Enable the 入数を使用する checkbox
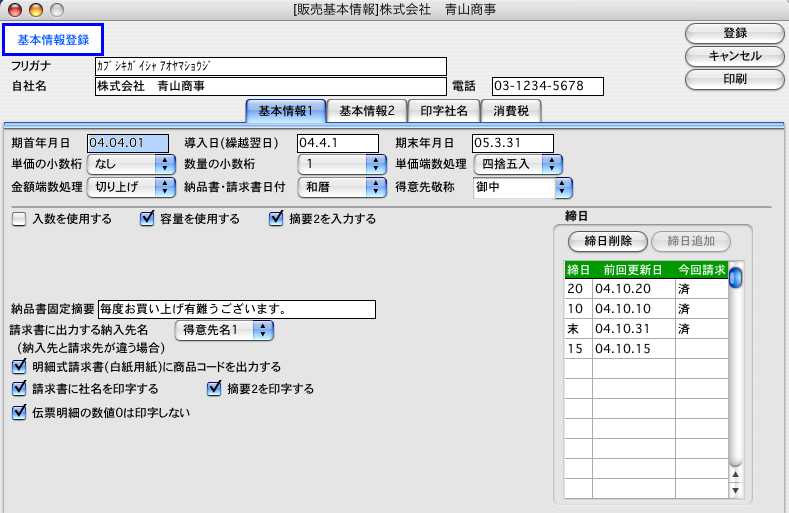The height and width of the screenshot is (513, 789). point(20,219)
